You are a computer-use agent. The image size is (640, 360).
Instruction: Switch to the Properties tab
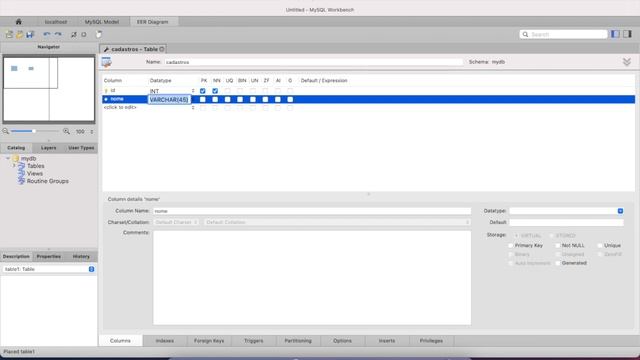point(49,257)
